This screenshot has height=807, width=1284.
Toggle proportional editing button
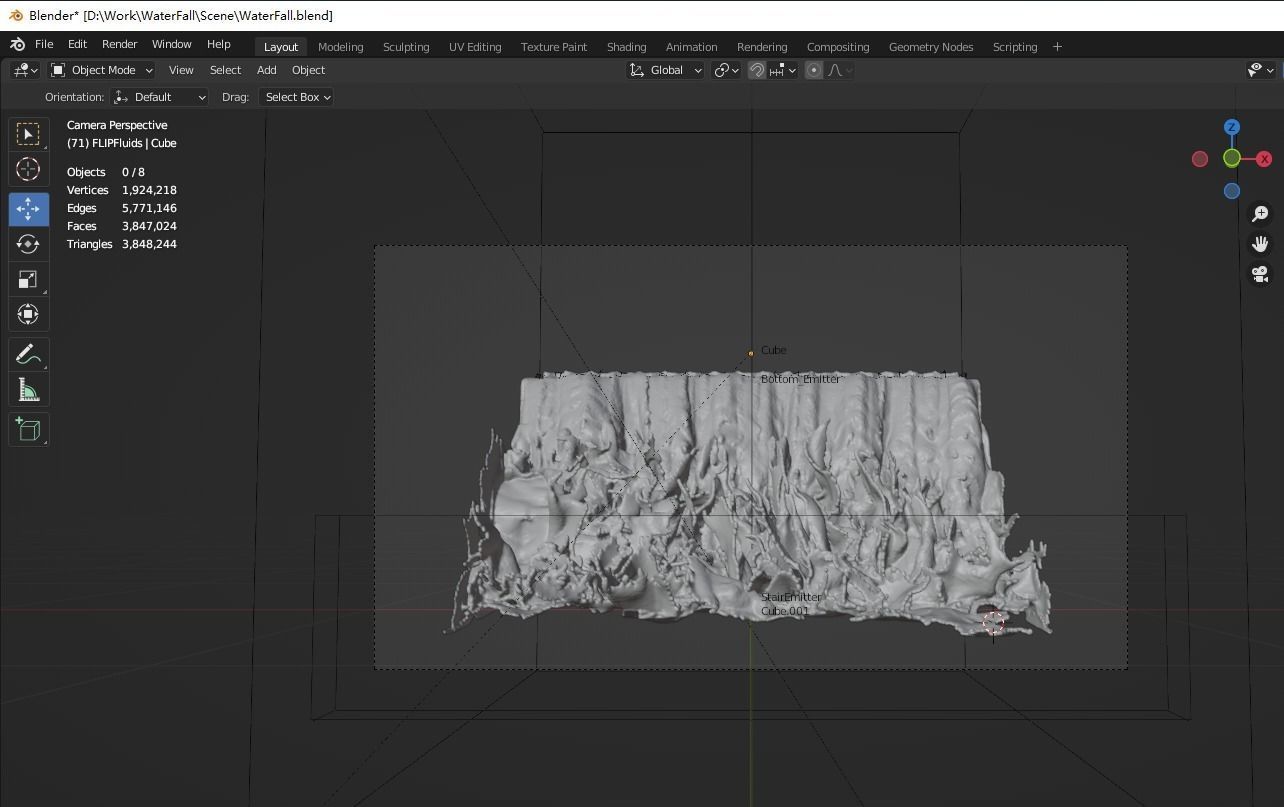pos(814,70)
